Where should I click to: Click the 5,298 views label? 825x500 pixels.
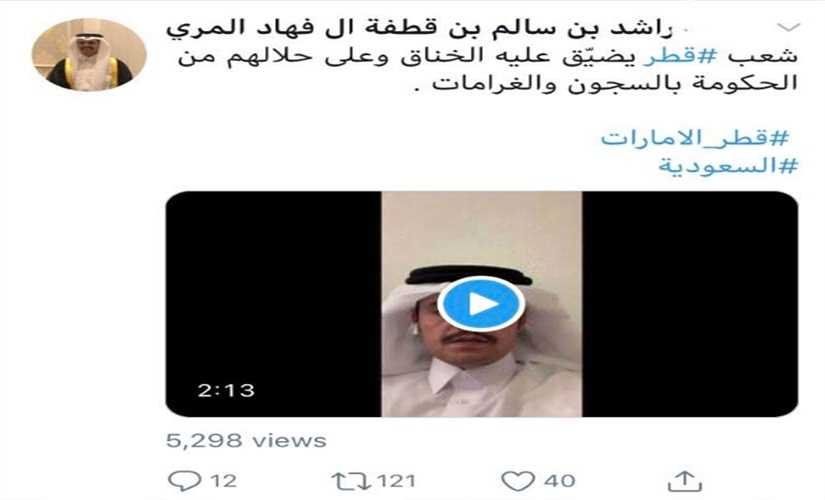(x=246, y=441)
